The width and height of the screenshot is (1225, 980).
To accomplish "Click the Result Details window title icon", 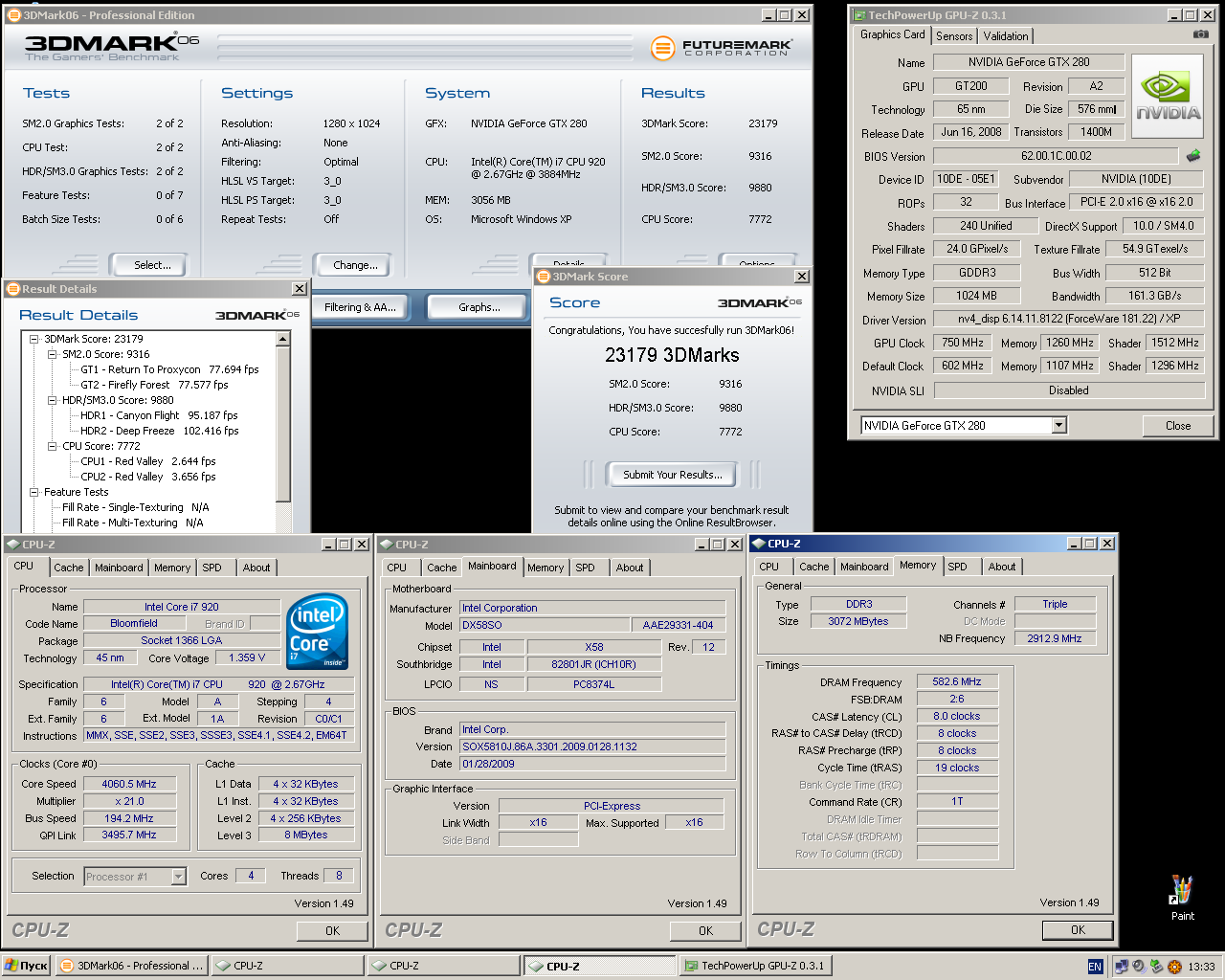I will tap(13, 289).
